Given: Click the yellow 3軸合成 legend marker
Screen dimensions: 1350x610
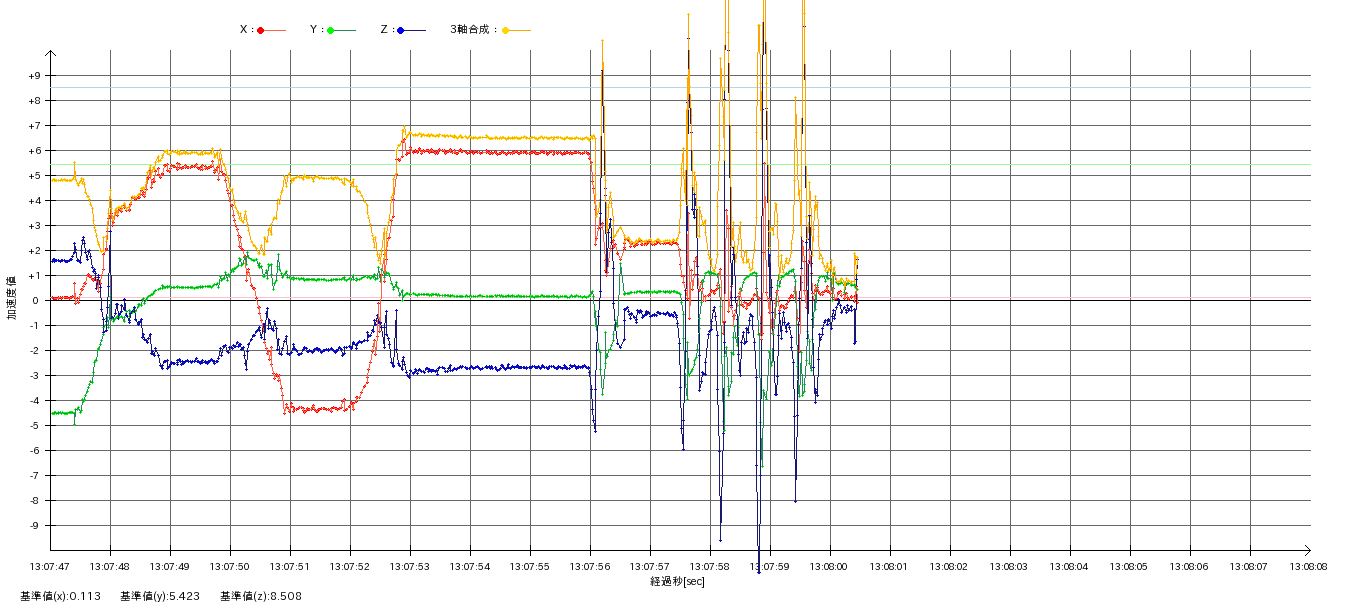Looking at the screenshot, I should (x=506, y=30).
